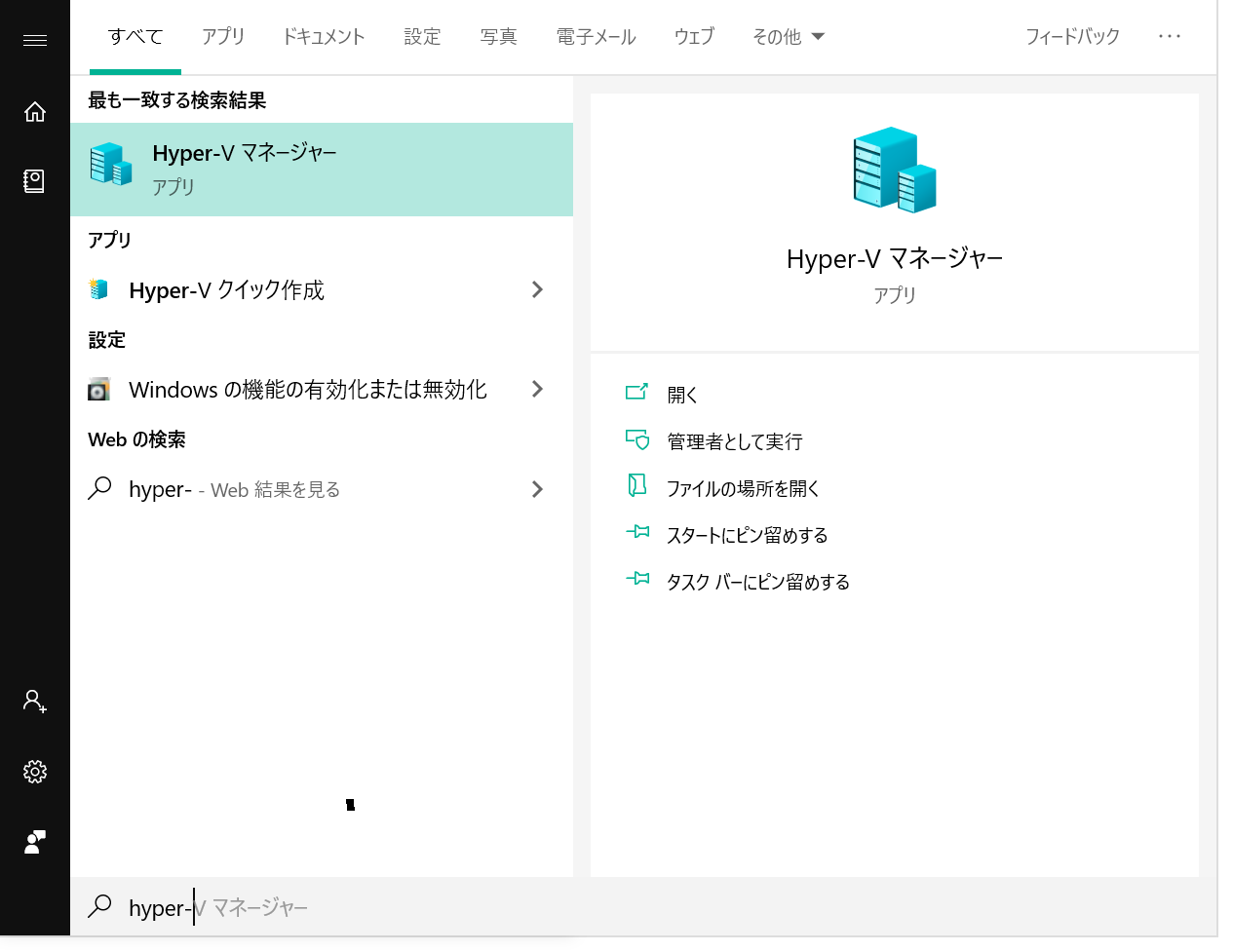The width and height of the screenshot is (1233, 952).
Task: Expand the hyper- web search result arrow
Action: [537, 489]
